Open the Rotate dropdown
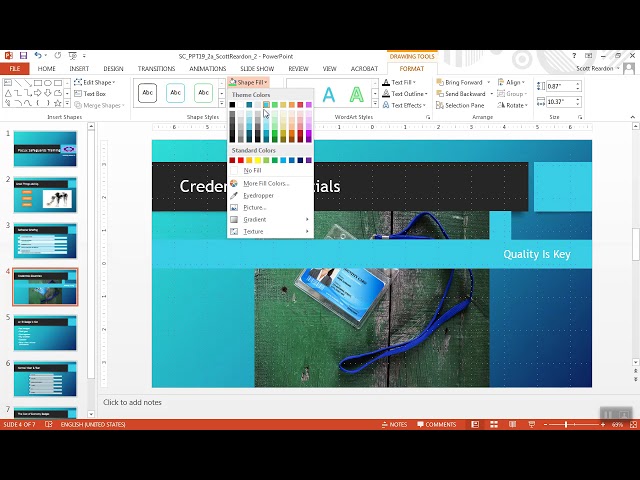This screenshot has height=480, width=640. click(x=513, y=105)
